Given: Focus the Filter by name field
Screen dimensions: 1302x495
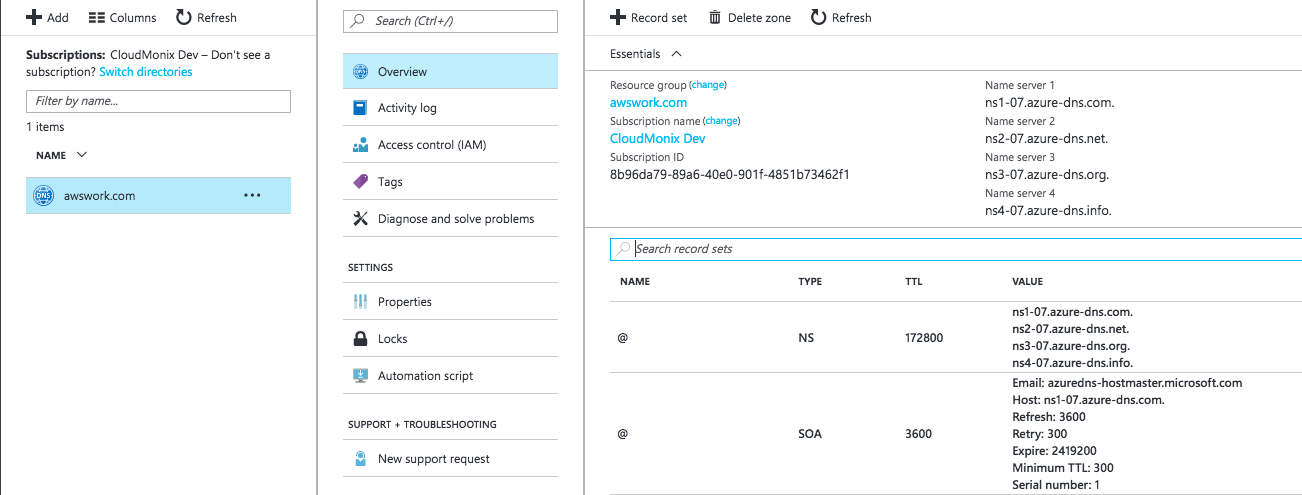Looking at the screenshot, I should 158,101.
